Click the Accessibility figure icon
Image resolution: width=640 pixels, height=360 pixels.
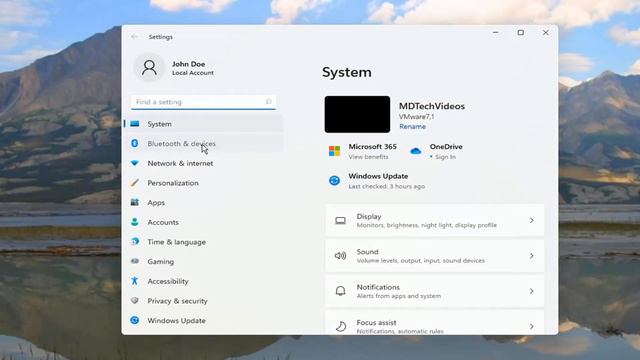(135, 280)
